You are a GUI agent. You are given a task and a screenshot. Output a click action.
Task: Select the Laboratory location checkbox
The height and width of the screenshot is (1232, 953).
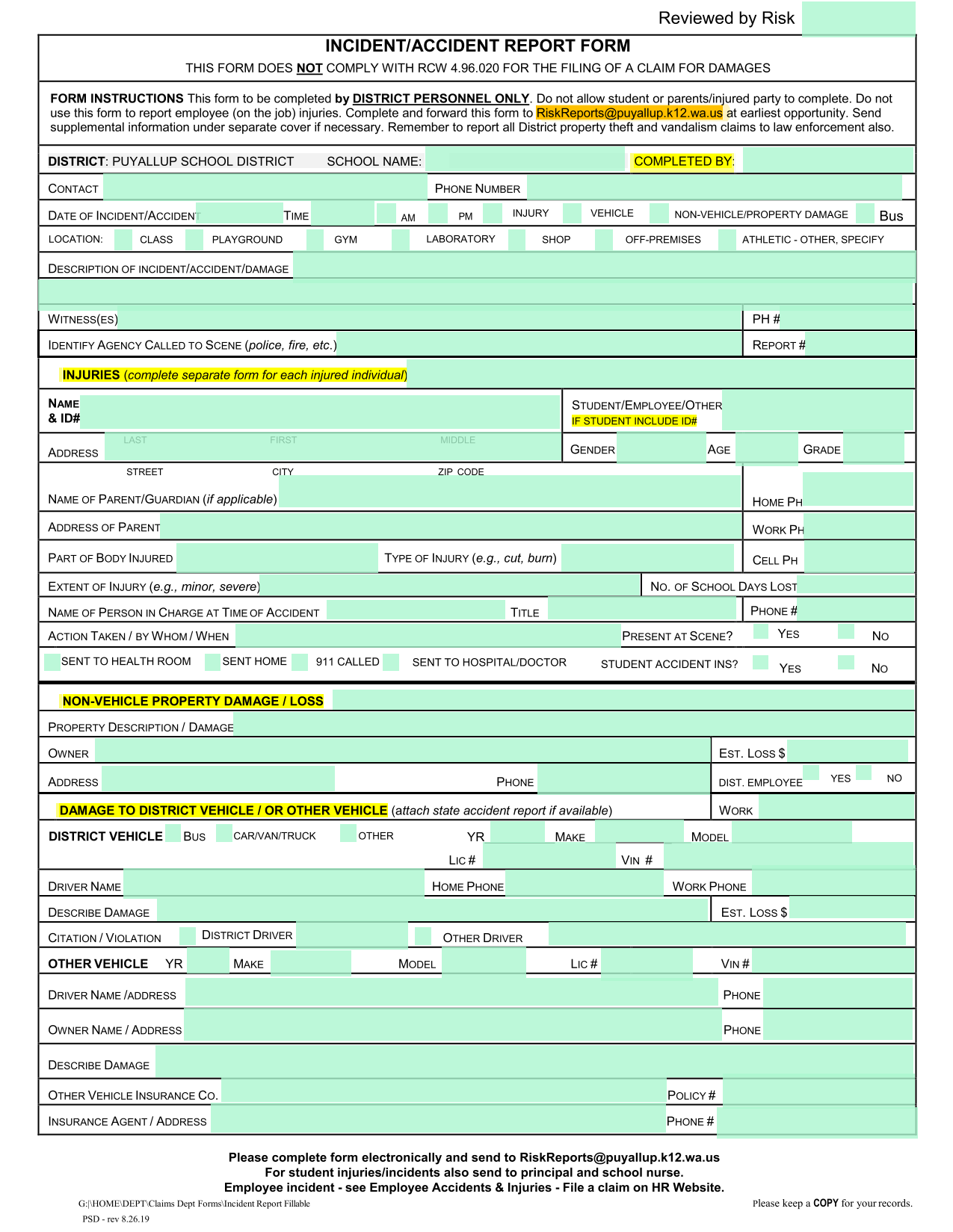pyautogui.click(x=400, y=239)
